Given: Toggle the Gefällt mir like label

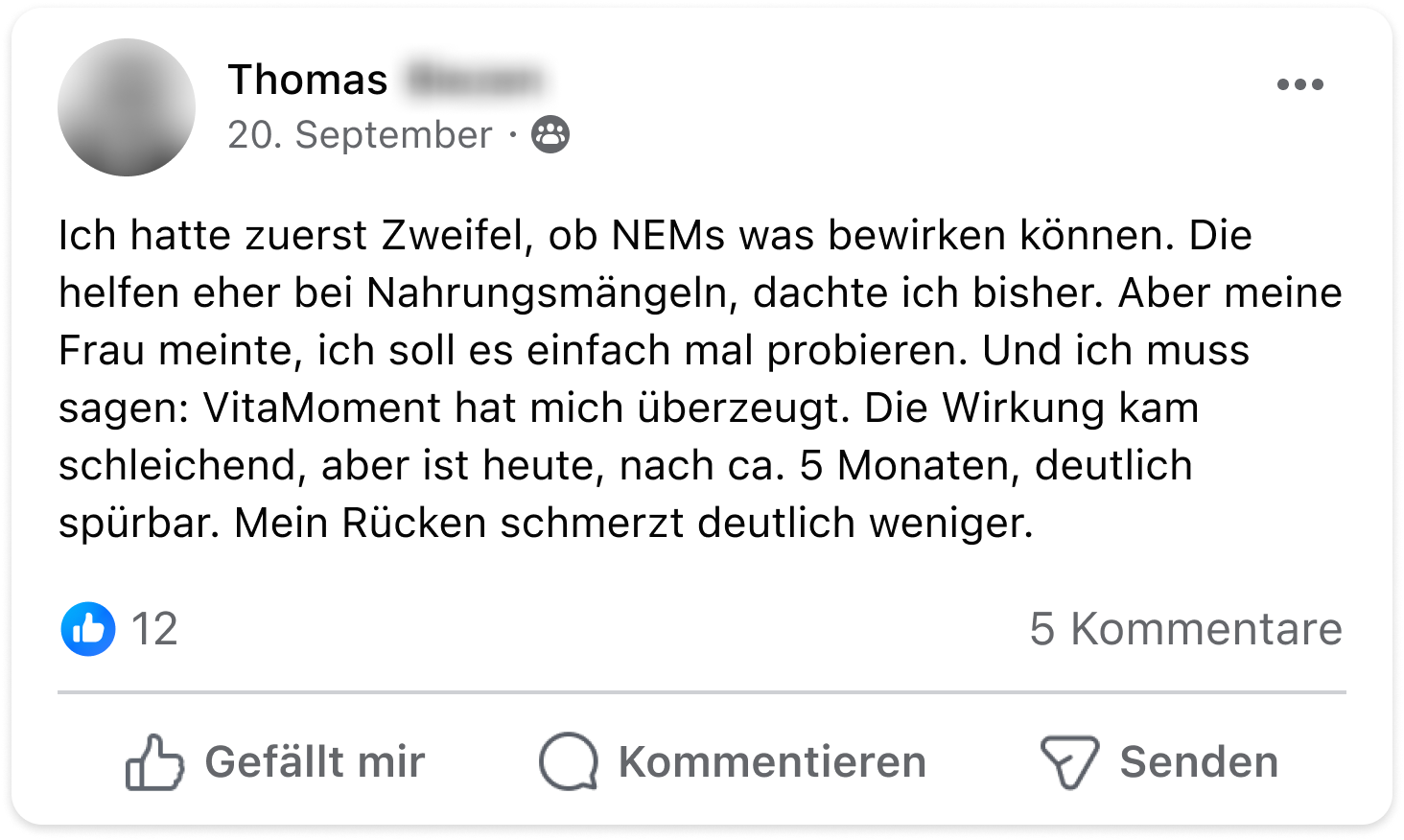Looking at the screenshot, I should pyautogui.click(x=315, y=762).
